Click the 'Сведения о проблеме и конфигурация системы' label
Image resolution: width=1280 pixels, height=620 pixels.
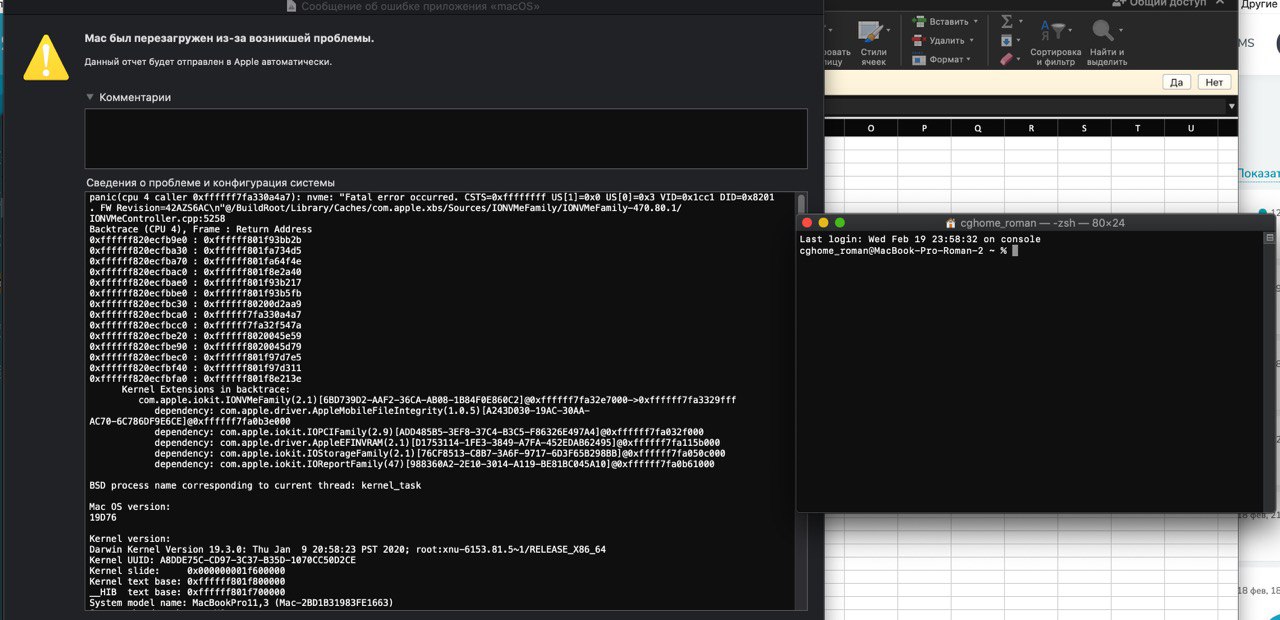click(x=210, y=183)
